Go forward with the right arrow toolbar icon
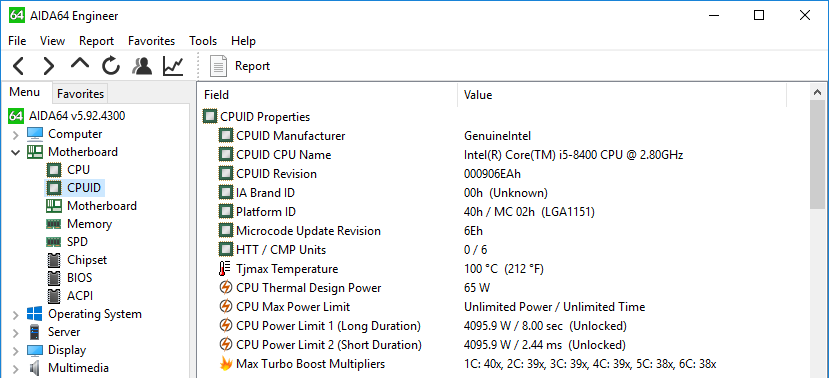The width and height of the screenshot is (829, 378). coord(49,66)
